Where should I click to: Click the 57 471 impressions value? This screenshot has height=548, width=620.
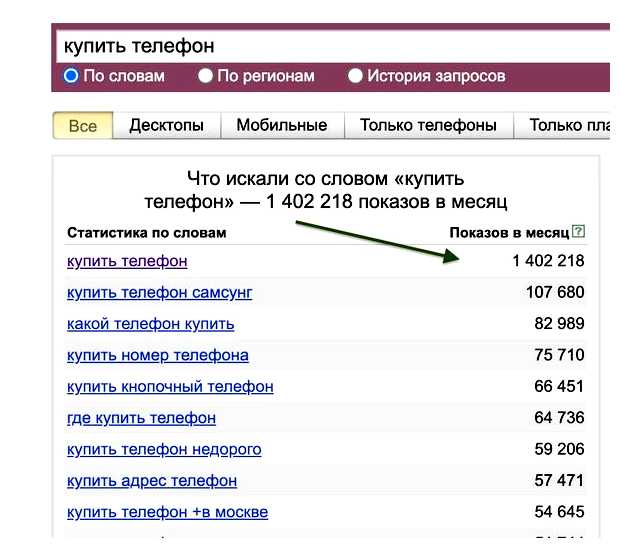click(559, 480)
